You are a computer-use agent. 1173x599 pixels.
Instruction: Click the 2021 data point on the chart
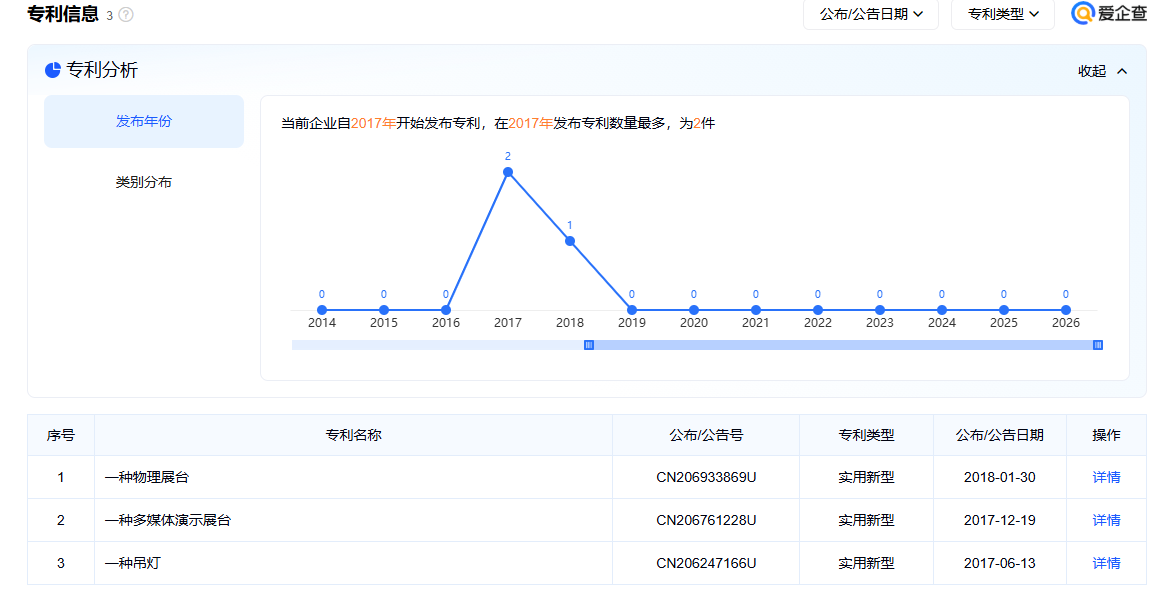click(756, 310)
